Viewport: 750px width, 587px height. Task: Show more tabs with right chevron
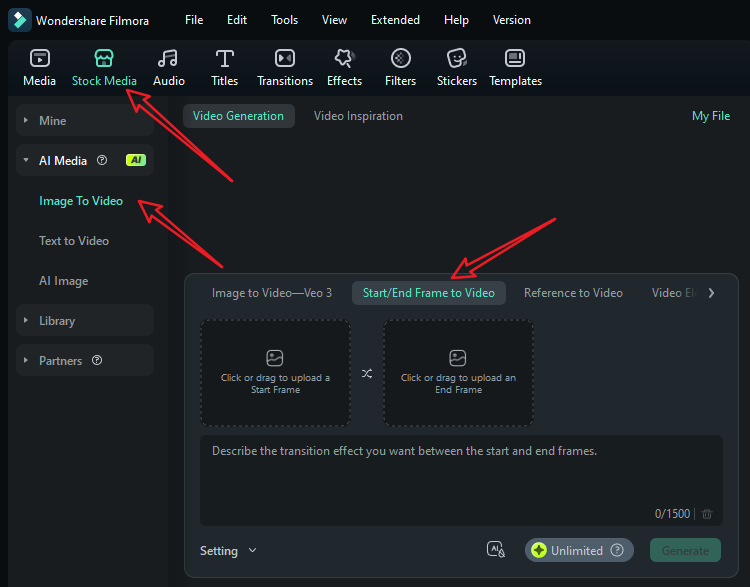click(711, 293)
